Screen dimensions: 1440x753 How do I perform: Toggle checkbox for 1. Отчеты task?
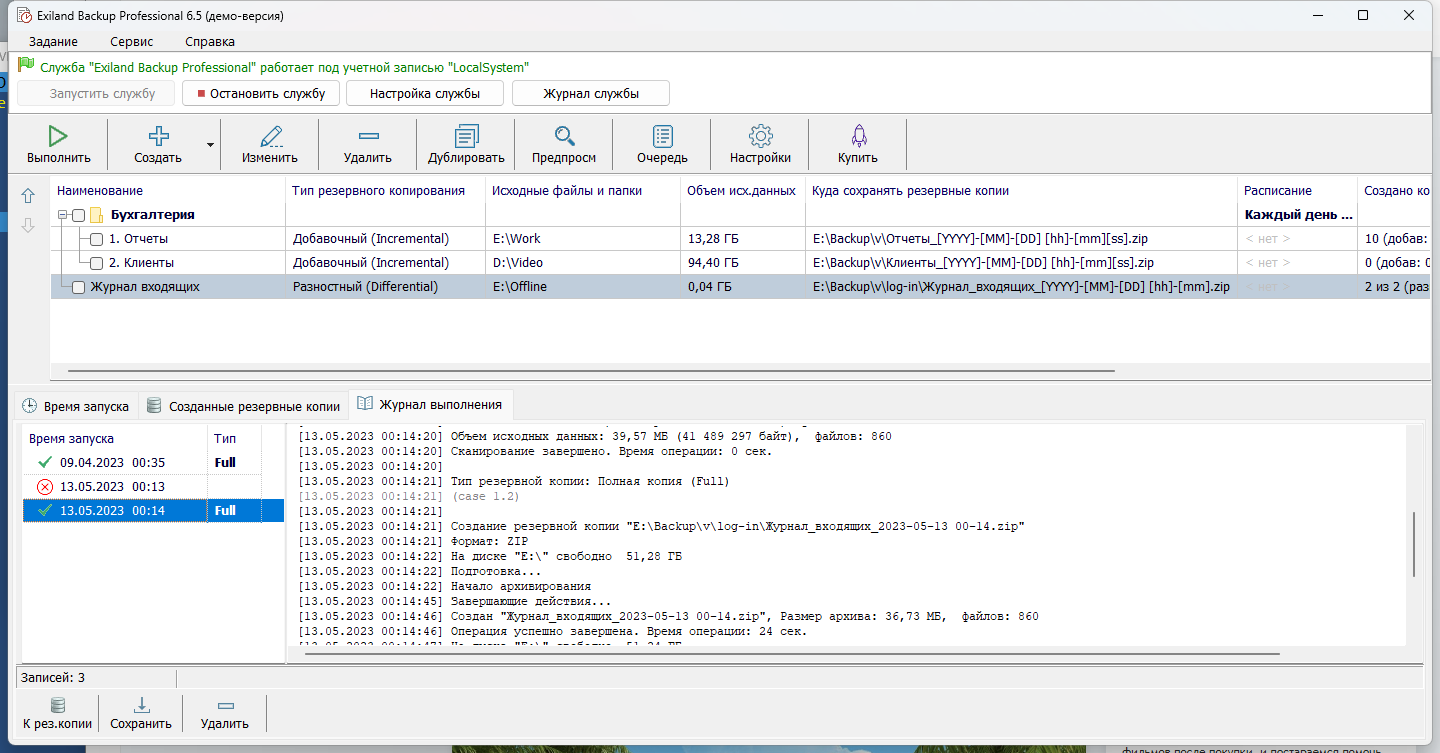click(96, 239)
